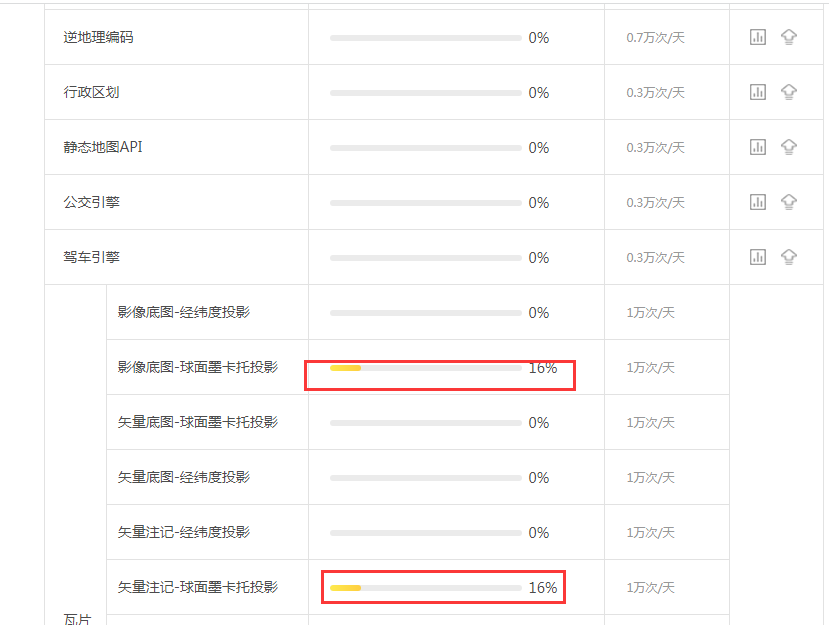This screenshot has height=625, width=829.
Task: Open statistics chart icon for 逆地理编码
Action: (x=758, y=37)
